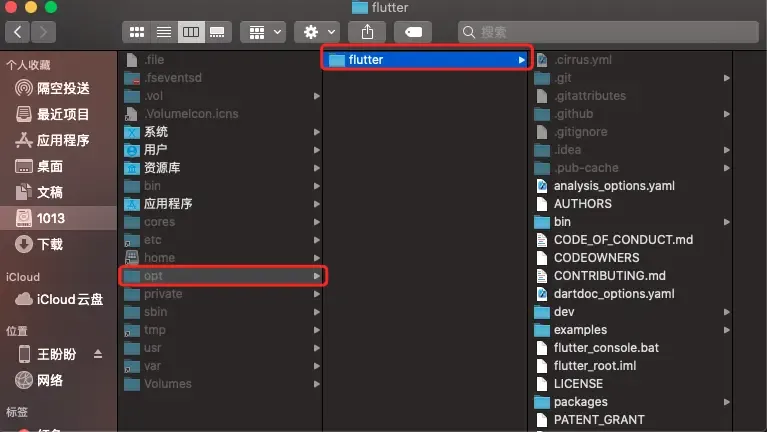Switch to icon grid view
This screenshot has height=432, width=767.
[136, 32]
